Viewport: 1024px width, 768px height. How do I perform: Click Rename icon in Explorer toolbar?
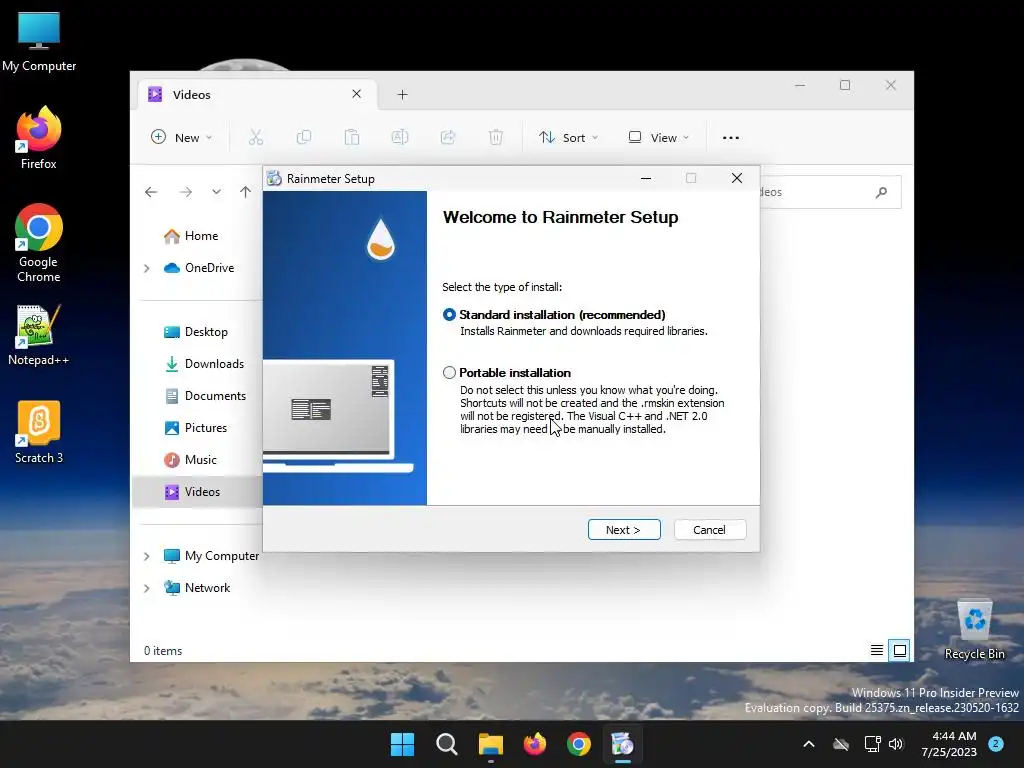pyautogui.click(x=400, y=138)
